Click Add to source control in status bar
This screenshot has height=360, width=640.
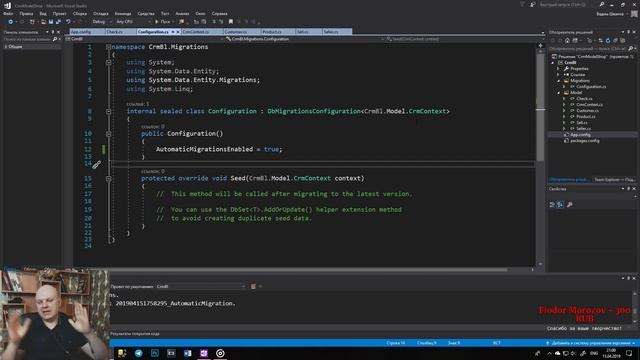590,343
